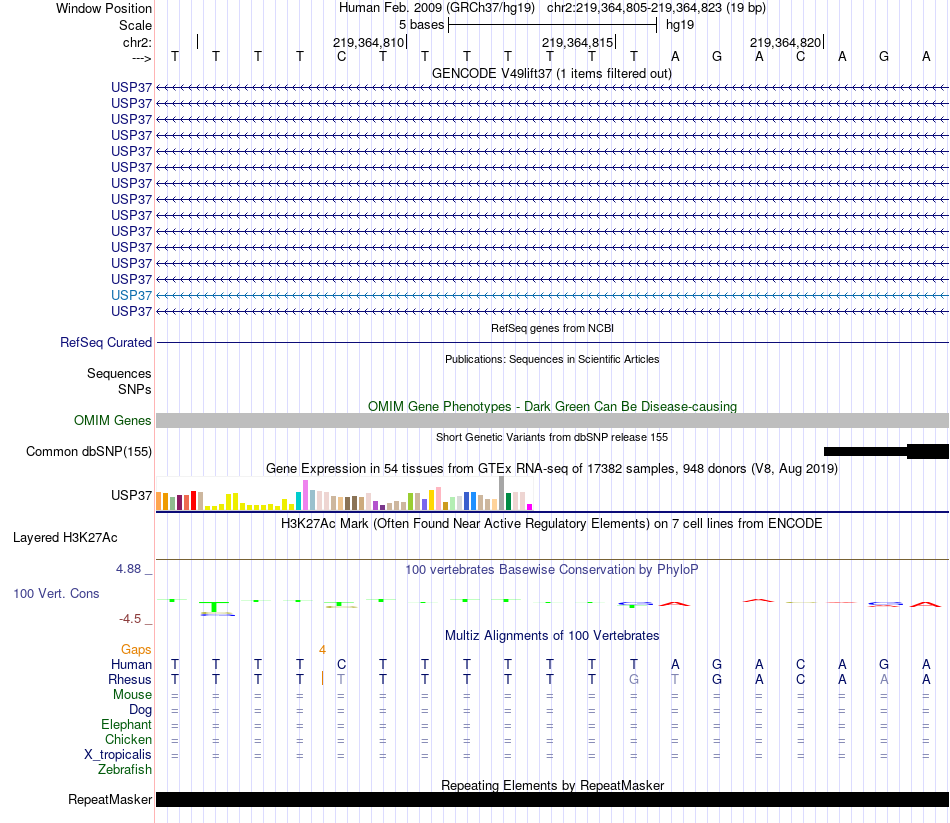The height and width of the screenshot is (823, 950).
Task: Click the gray G mismatch in Rhesus row
Action: (634, 679)
